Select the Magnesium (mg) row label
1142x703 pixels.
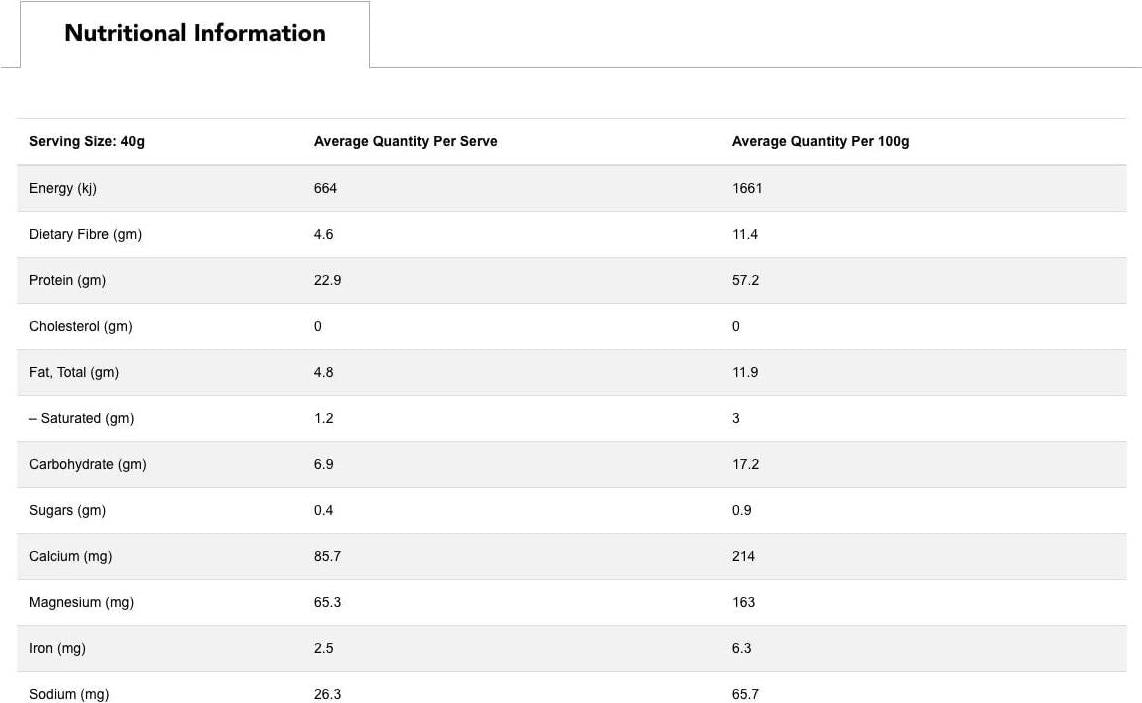tap(81, 602)
